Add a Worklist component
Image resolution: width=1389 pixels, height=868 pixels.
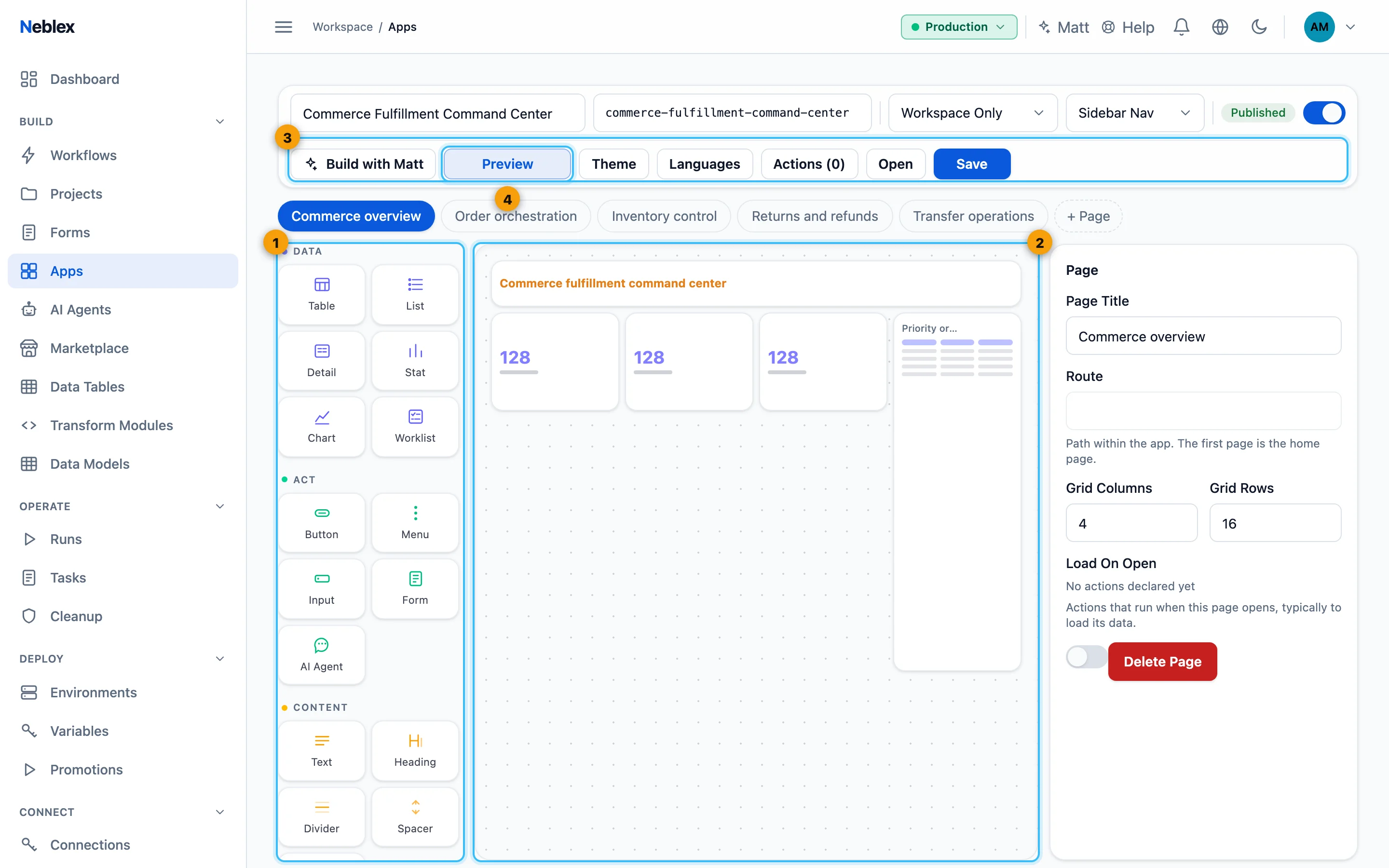tap(415, 427)
